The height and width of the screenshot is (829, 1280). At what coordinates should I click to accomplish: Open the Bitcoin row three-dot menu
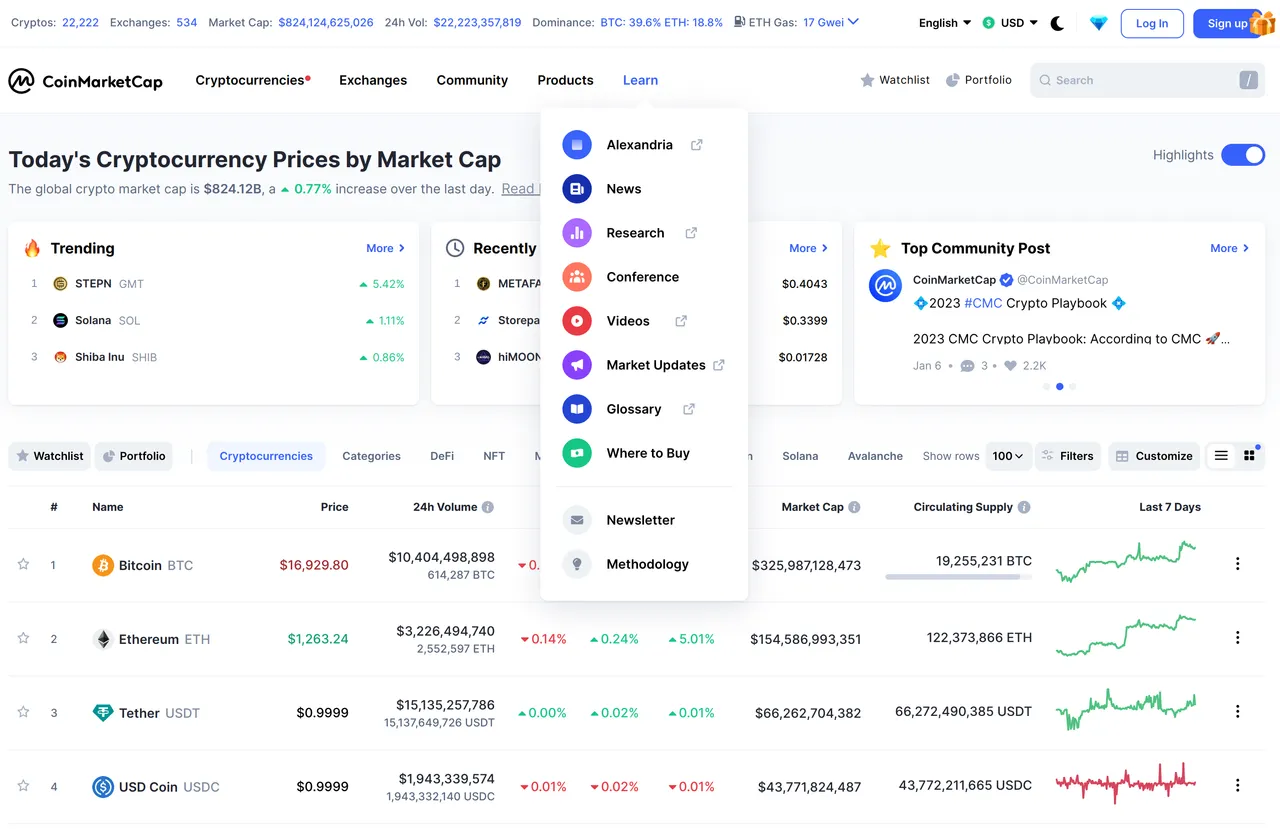(x=1237, y=564)
